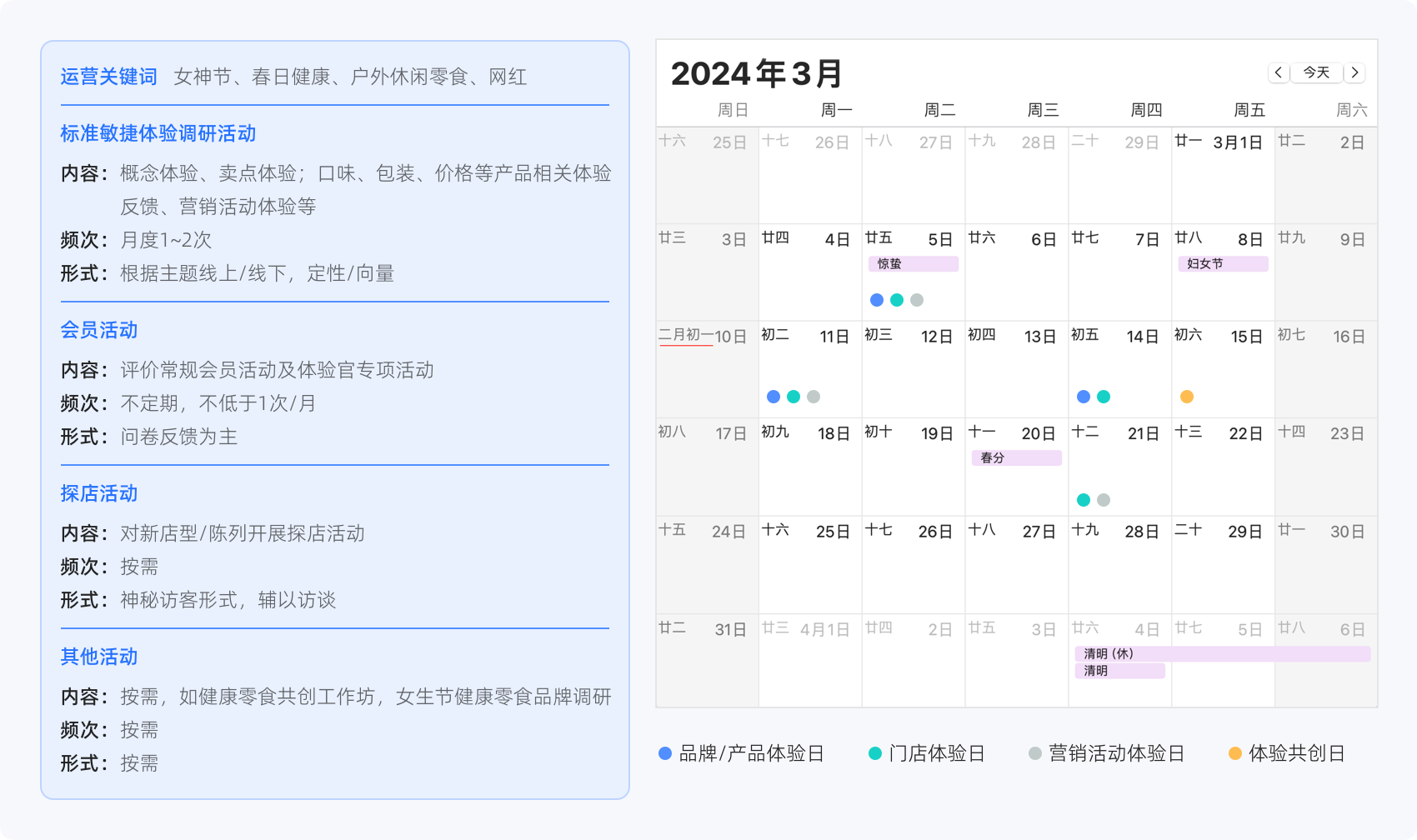Click the text 月度1~2次
Screen dimensions: 1417x840
coord(166,240)
